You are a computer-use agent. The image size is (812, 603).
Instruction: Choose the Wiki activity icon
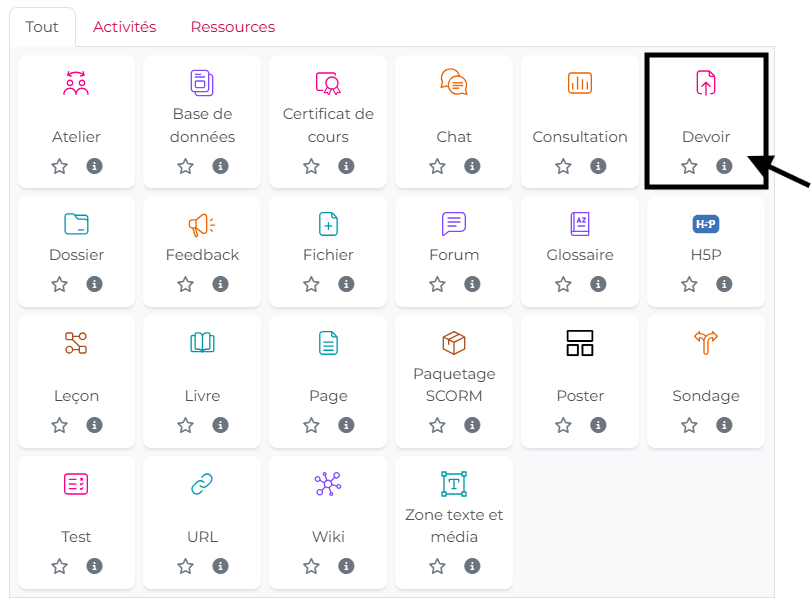click(328, 485)
